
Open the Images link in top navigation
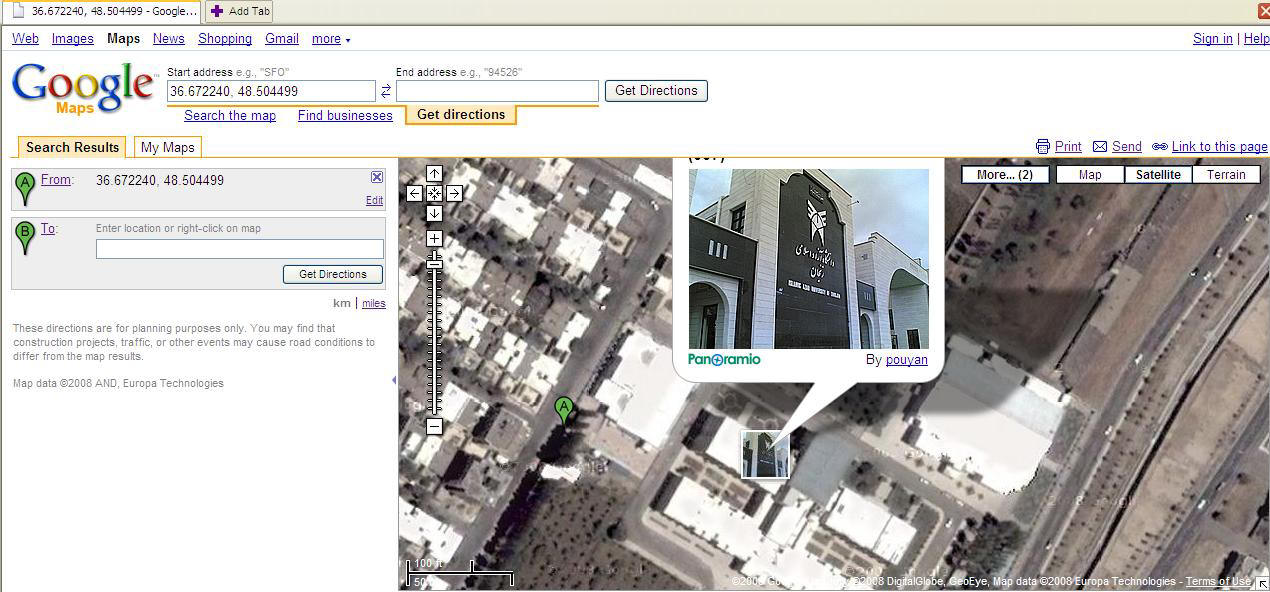pyautogui.click(x=73, y=39)
